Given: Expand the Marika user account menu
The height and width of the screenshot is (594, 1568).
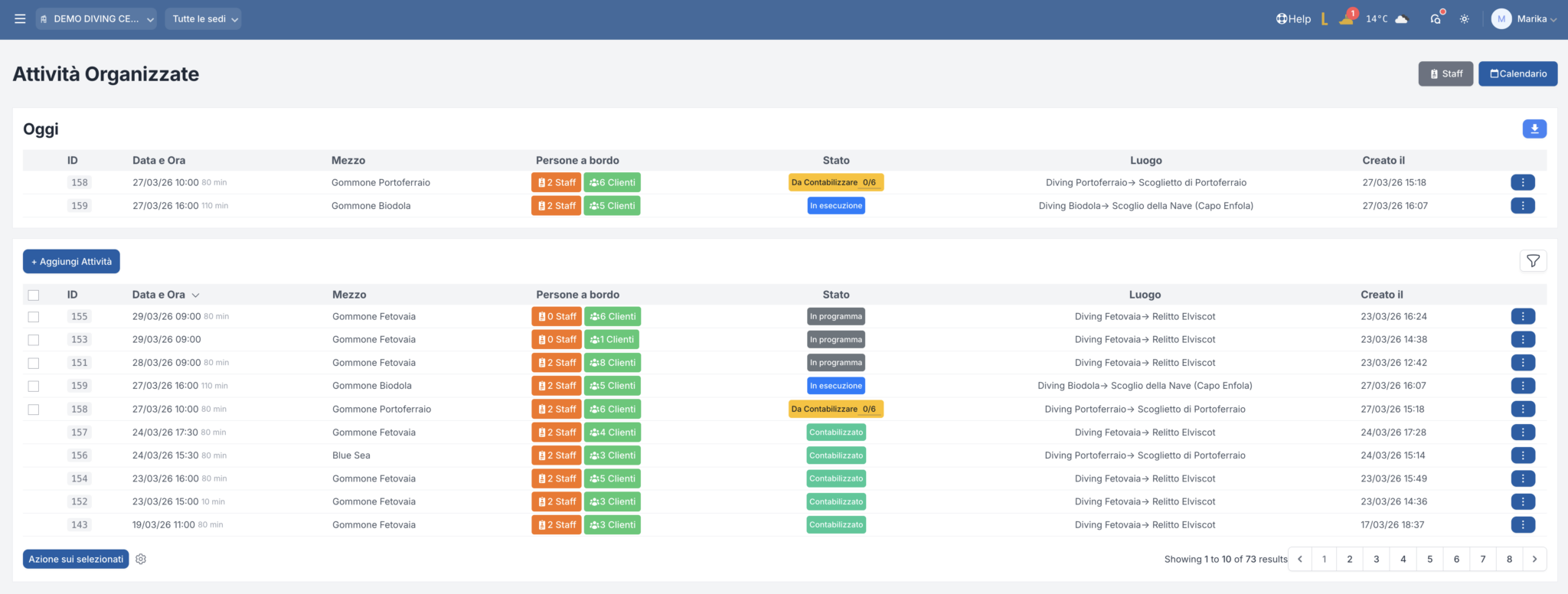Looking at the screenshot, I should click(x=1524, y=19).
